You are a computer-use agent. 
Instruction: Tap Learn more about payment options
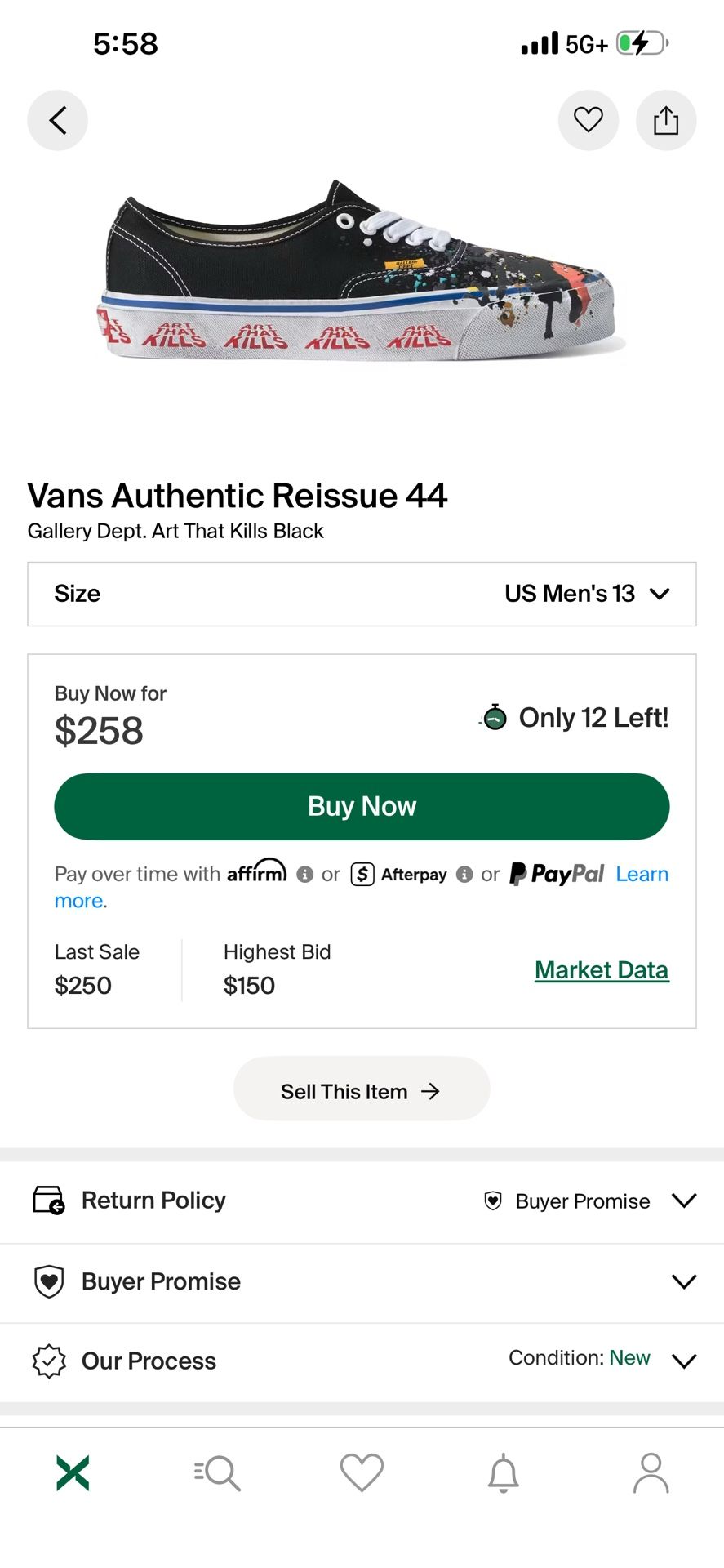[x=642, y=875]
